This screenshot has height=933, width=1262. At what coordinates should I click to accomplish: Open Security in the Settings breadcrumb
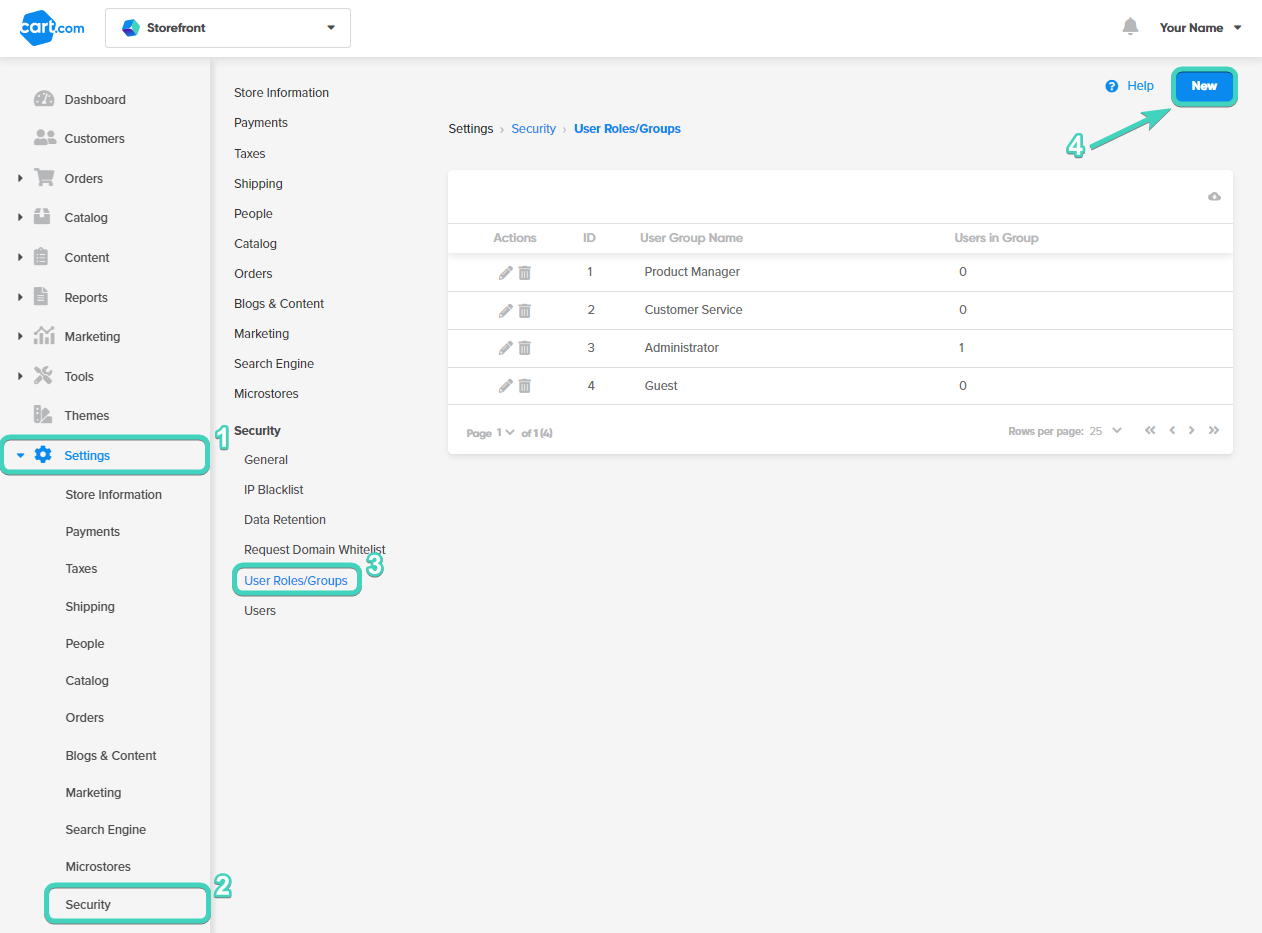tap(533, 128)
